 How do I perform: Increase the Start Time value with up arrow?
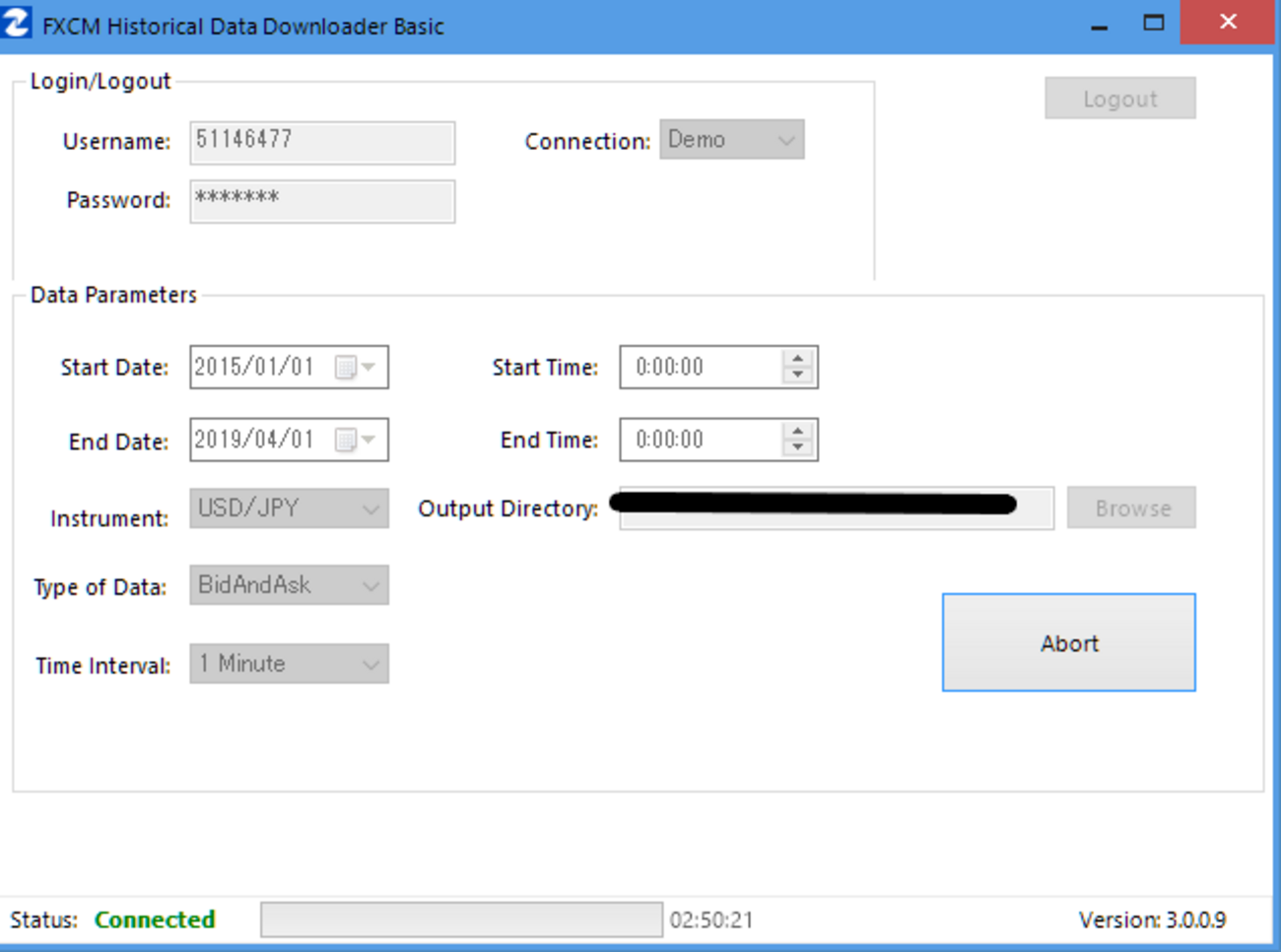pyautogui.click(x=798, y=358)
